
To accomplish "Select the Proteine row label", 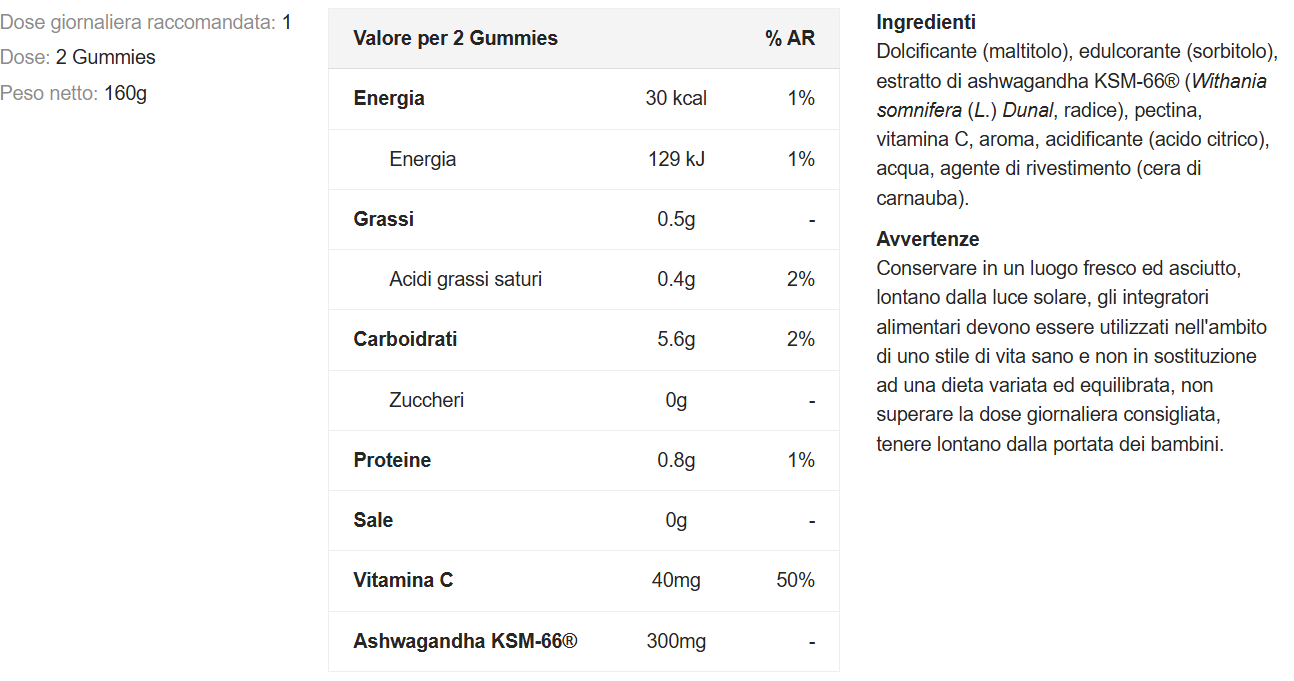I will (392, 460).
